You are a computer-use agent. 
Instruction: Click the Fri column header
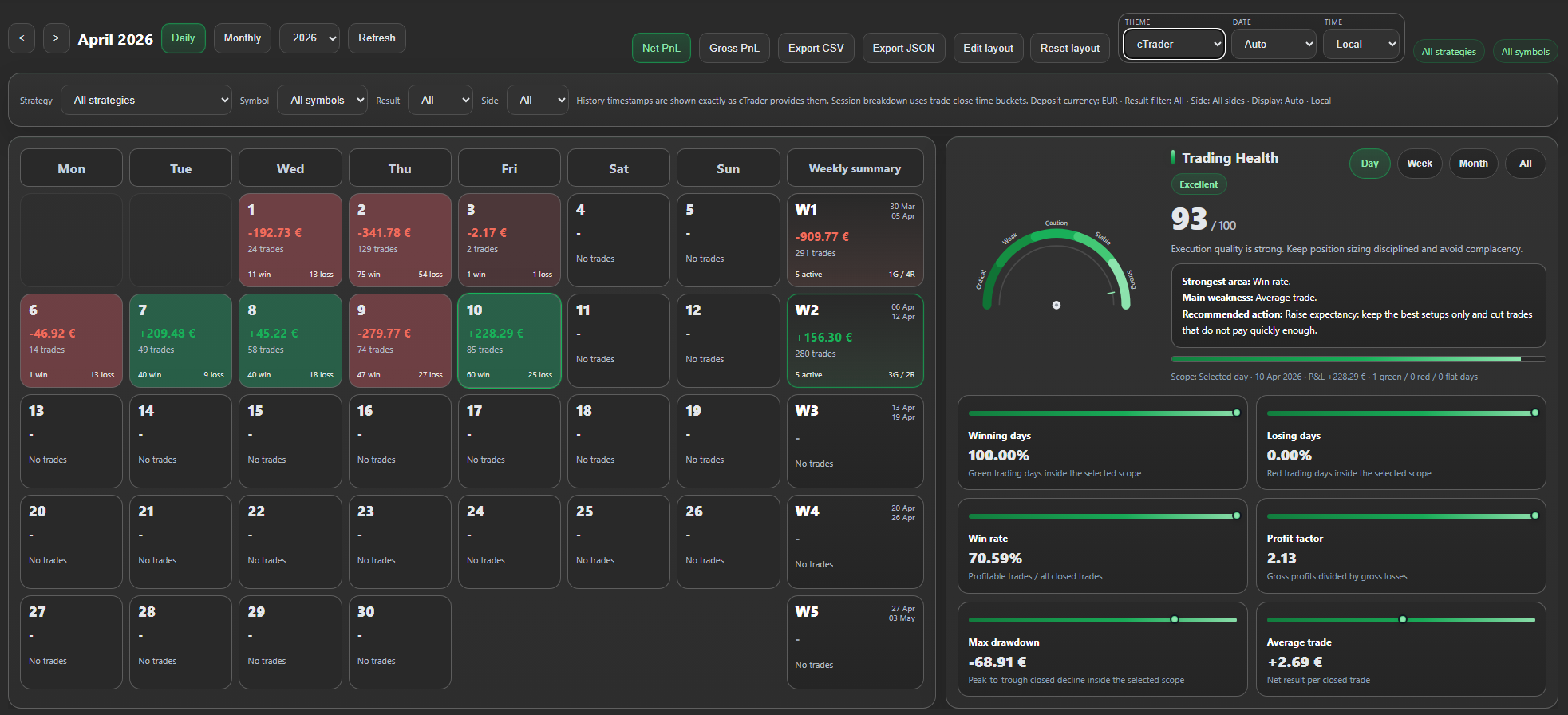tap(509, 168)
